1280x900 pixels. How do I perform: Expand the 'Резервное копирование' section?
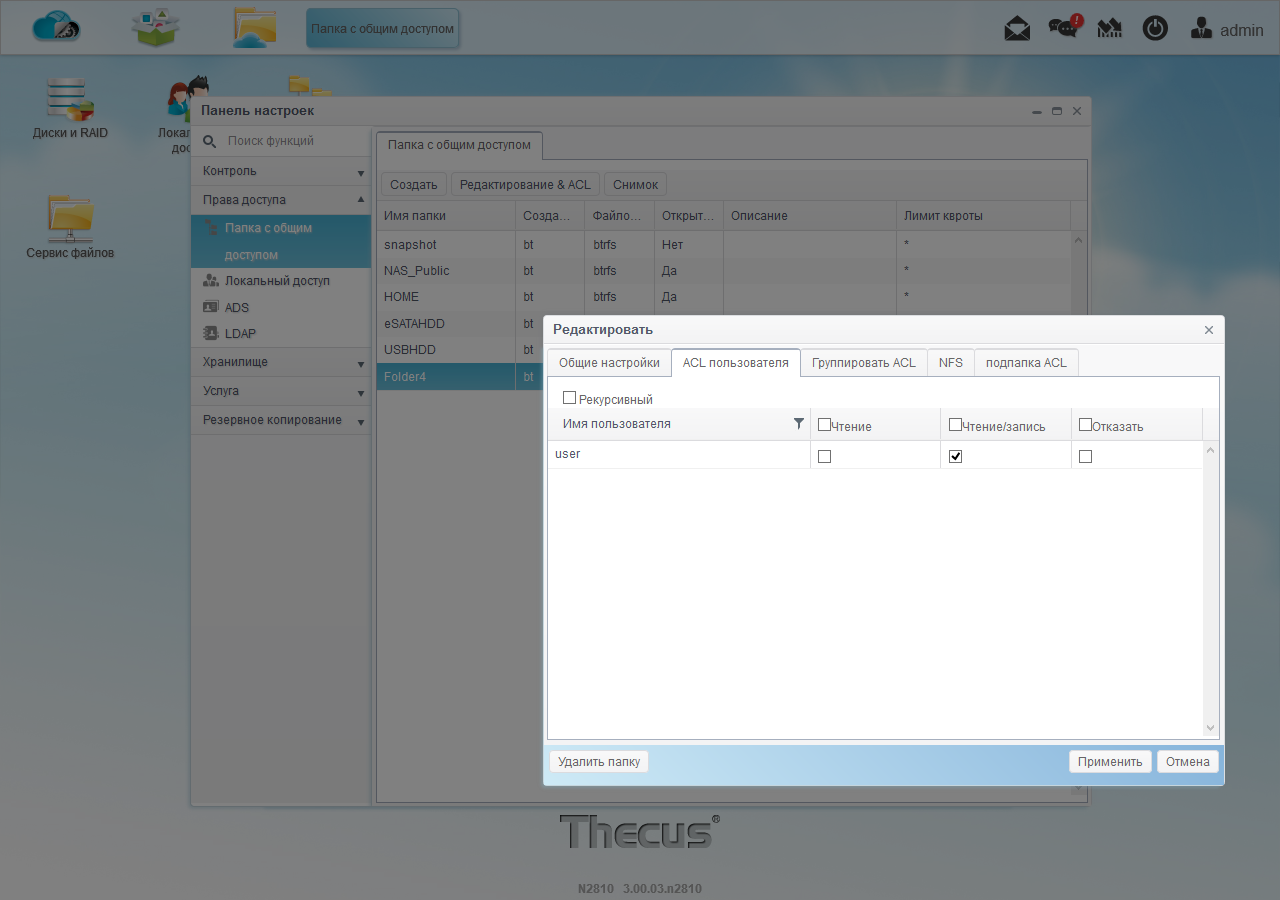tap(281, 420)
